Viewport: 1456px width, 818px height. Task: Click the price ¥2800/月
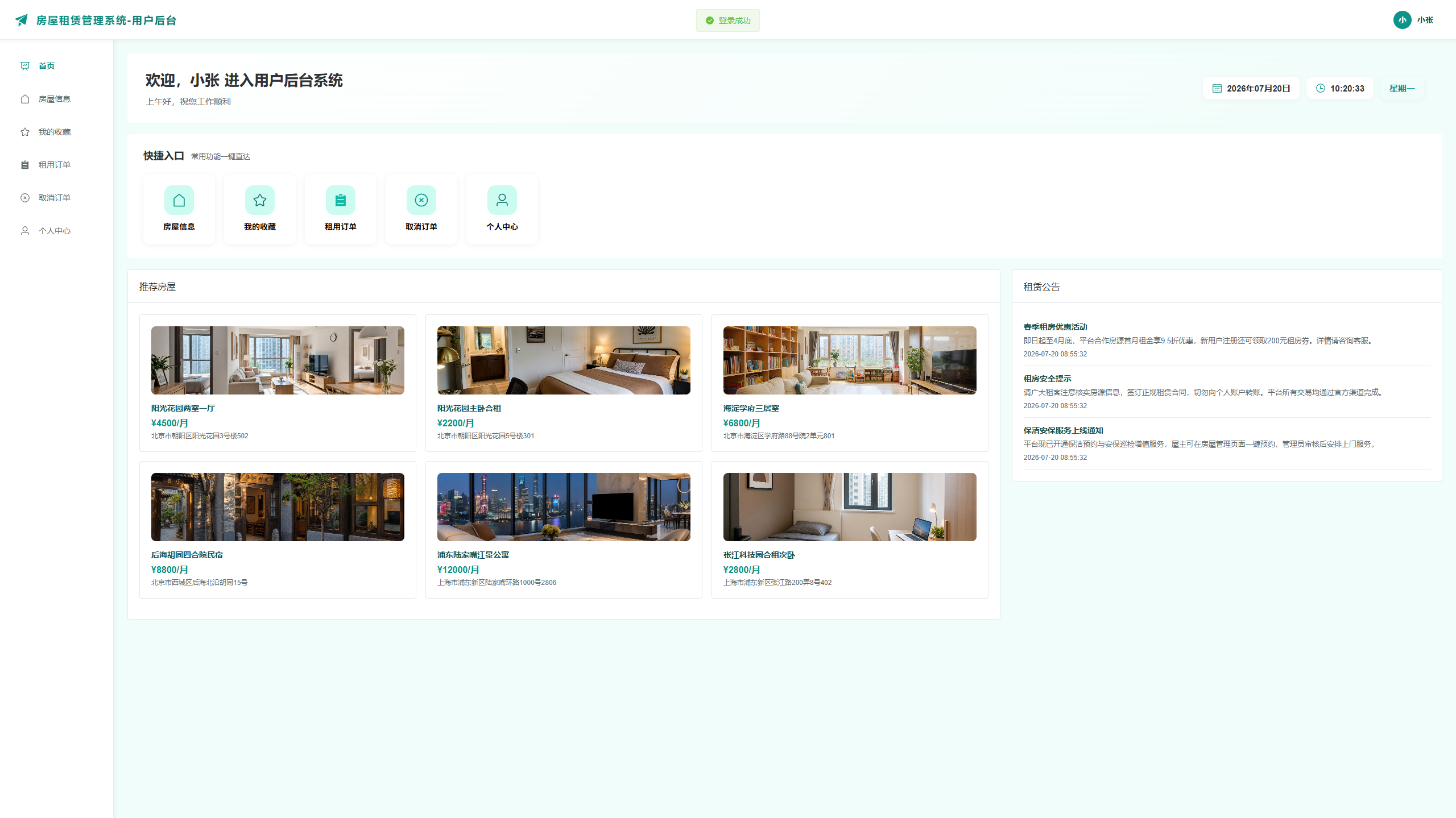pos(742,570)
